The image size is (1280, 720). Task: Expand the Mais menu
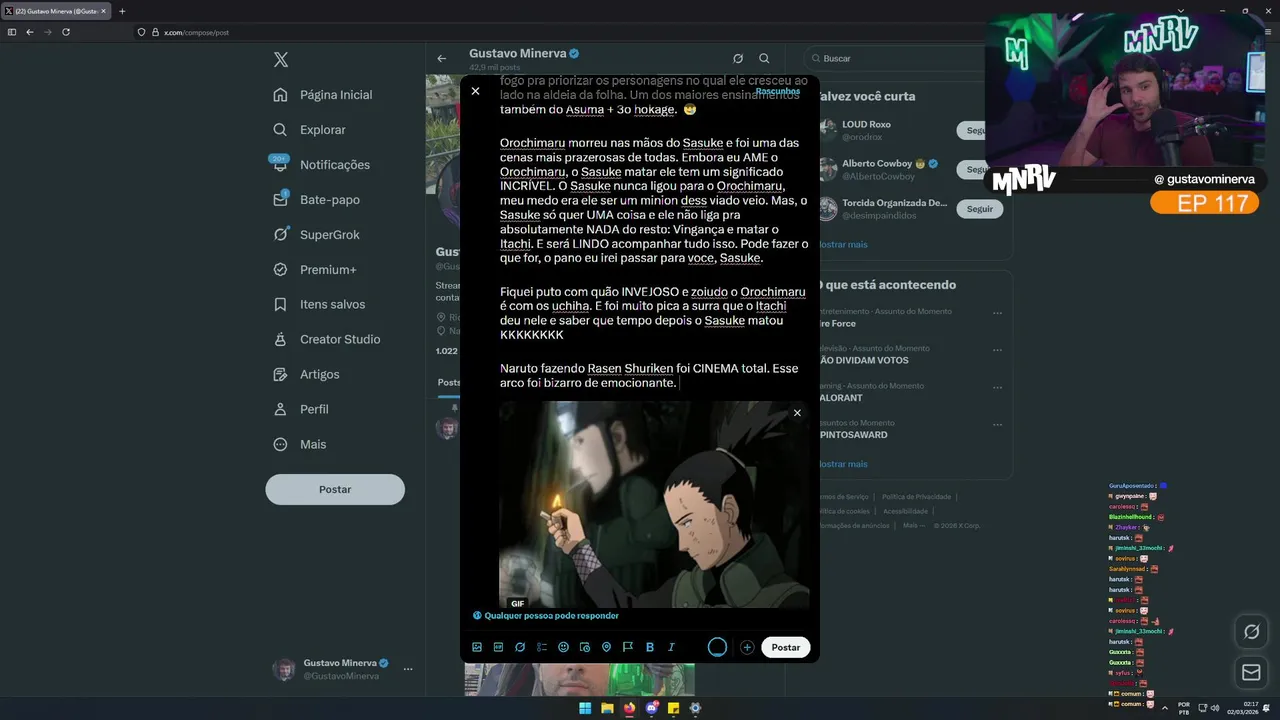298,445
